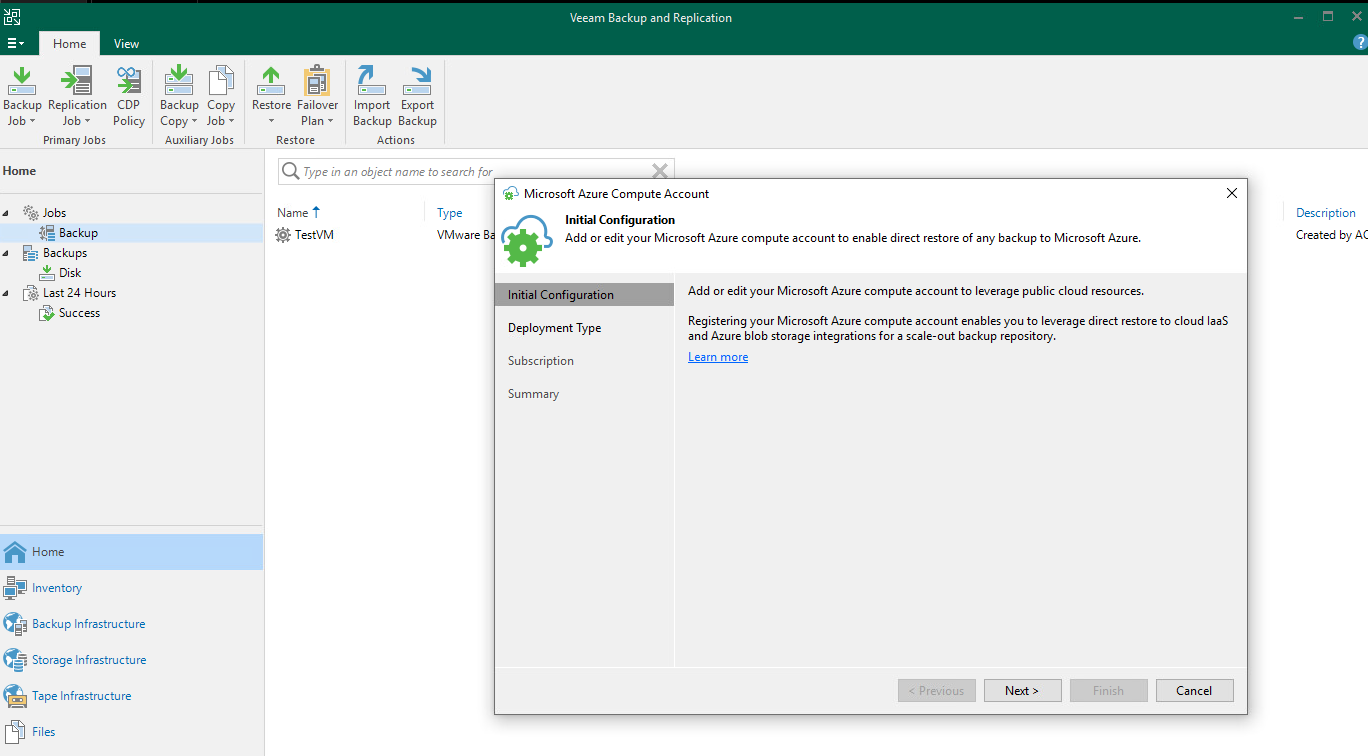1368x756 pixels.
Task: Open Backup Job dropdown arrow
Action: [32, 122]
